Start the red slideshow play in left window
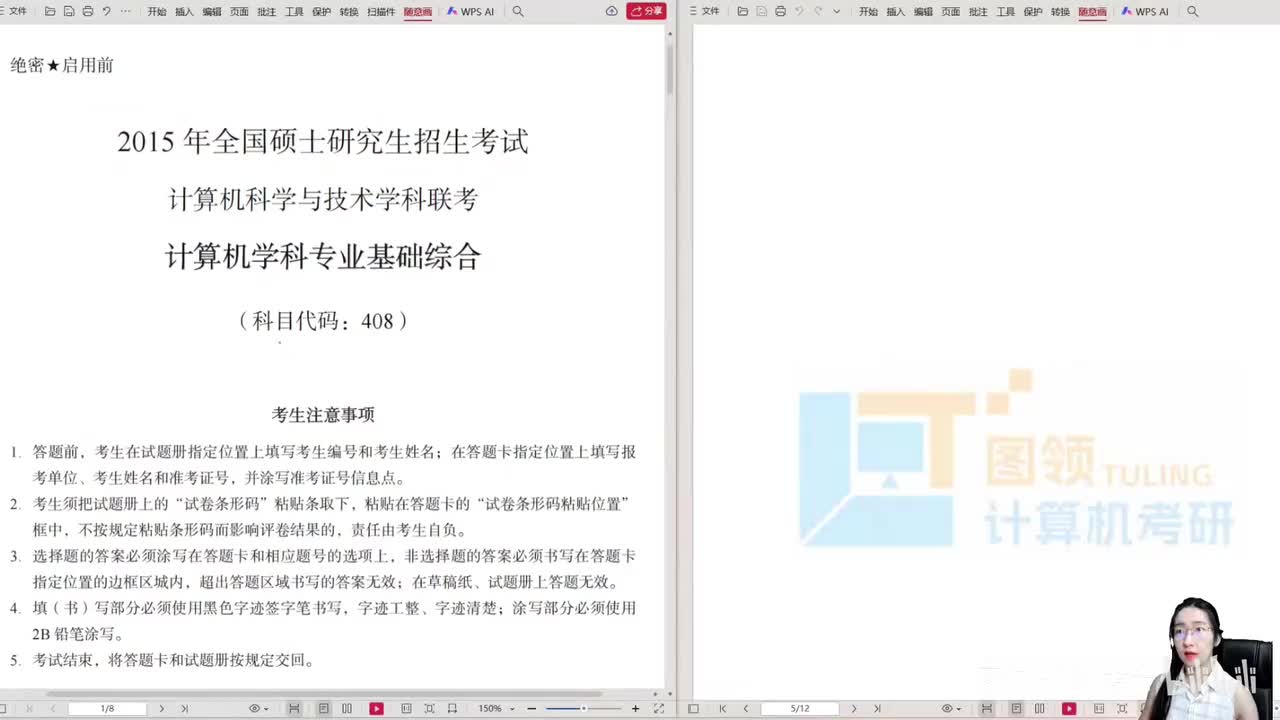Viewport: 1280px width, 720px height. tap(376, 708)
